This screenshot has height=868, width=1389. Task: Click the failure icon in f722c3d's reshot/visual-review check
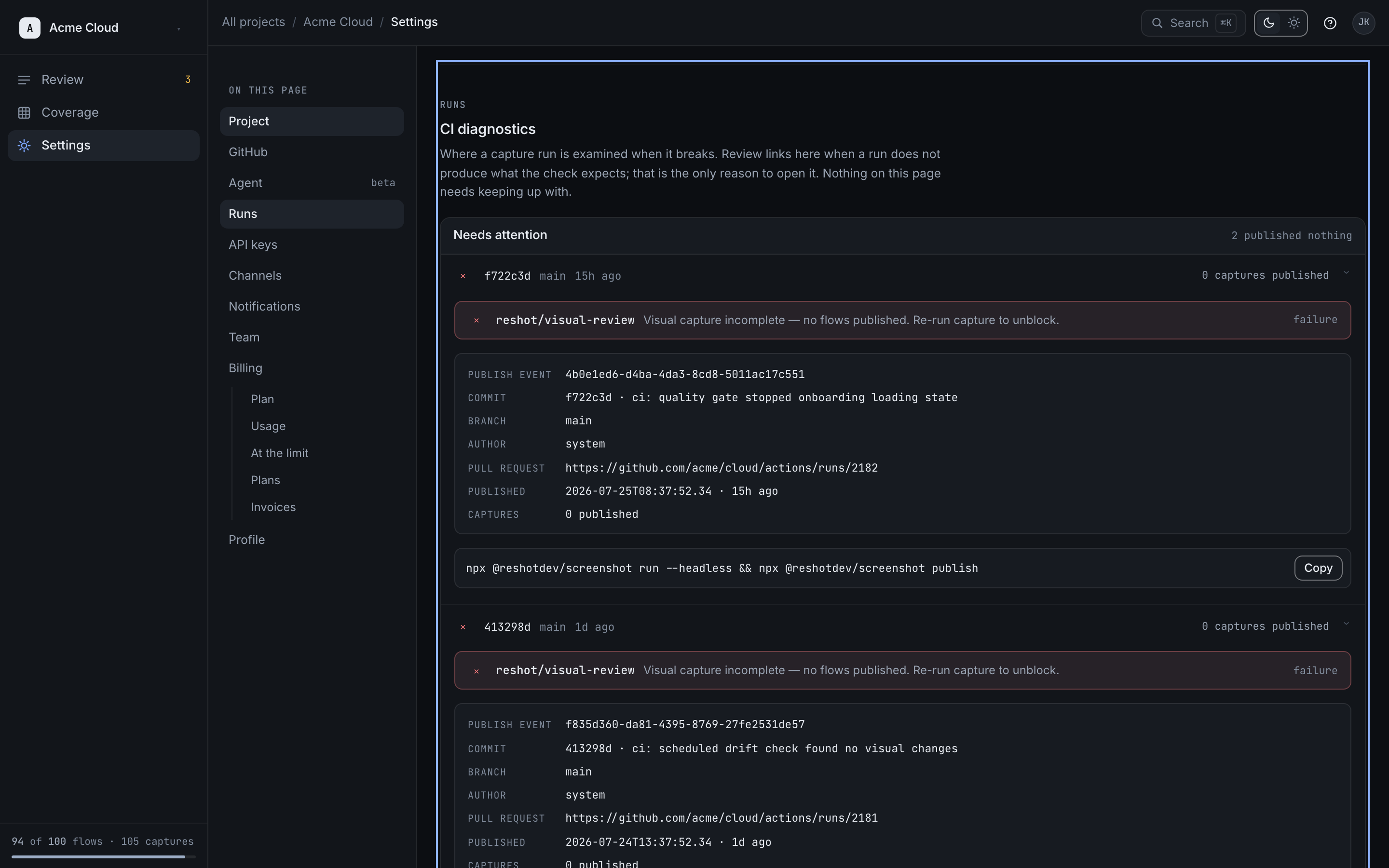pyautogui.click(x=477, y=320)
